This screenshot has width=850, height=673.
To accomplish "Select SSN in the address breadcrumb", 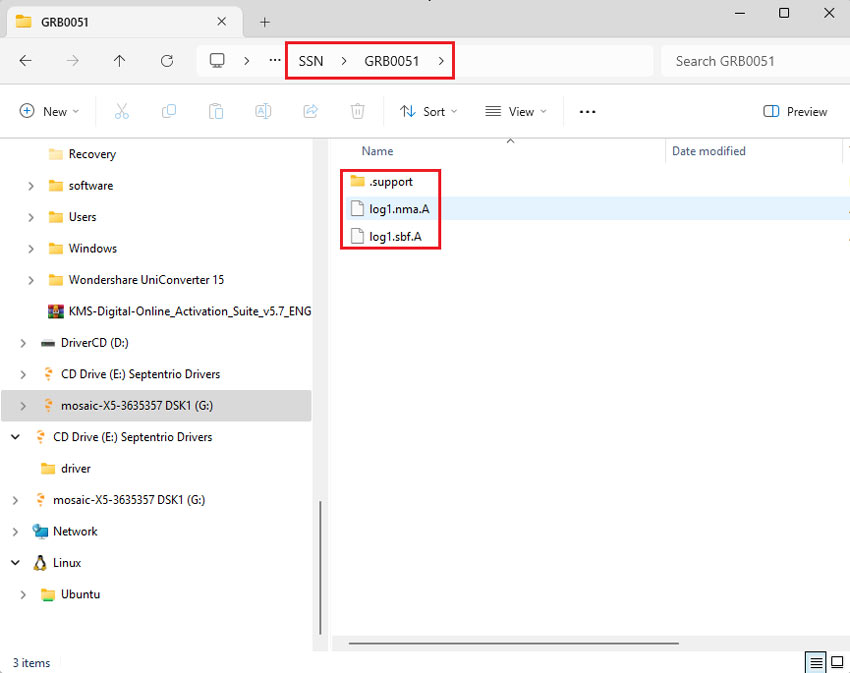I will tap(310, 61).
